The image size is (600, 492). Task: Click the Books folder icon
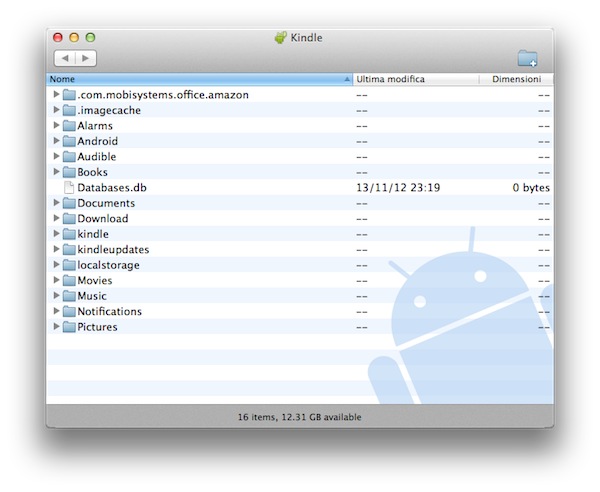coord(69,172)
